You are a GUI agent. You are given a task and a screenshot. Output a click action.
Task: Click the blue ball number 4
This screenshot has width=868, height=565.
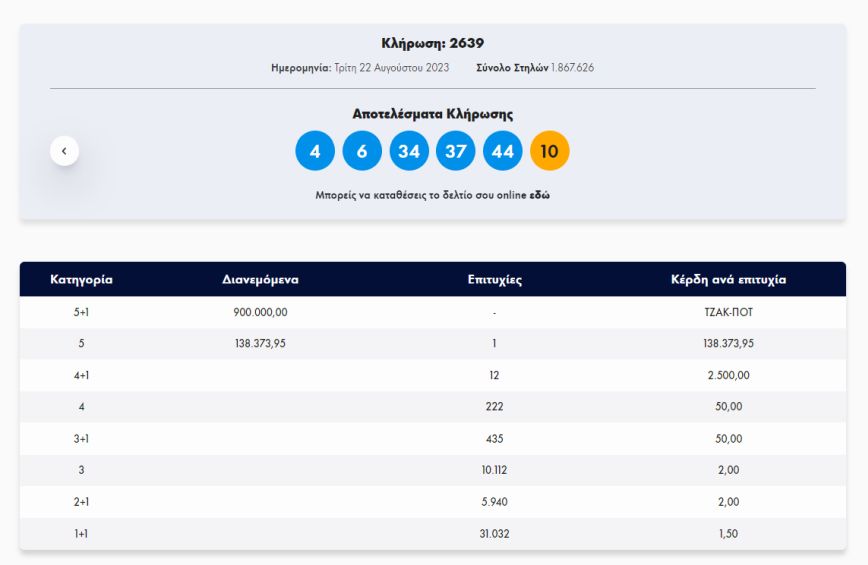pos(315,152)
